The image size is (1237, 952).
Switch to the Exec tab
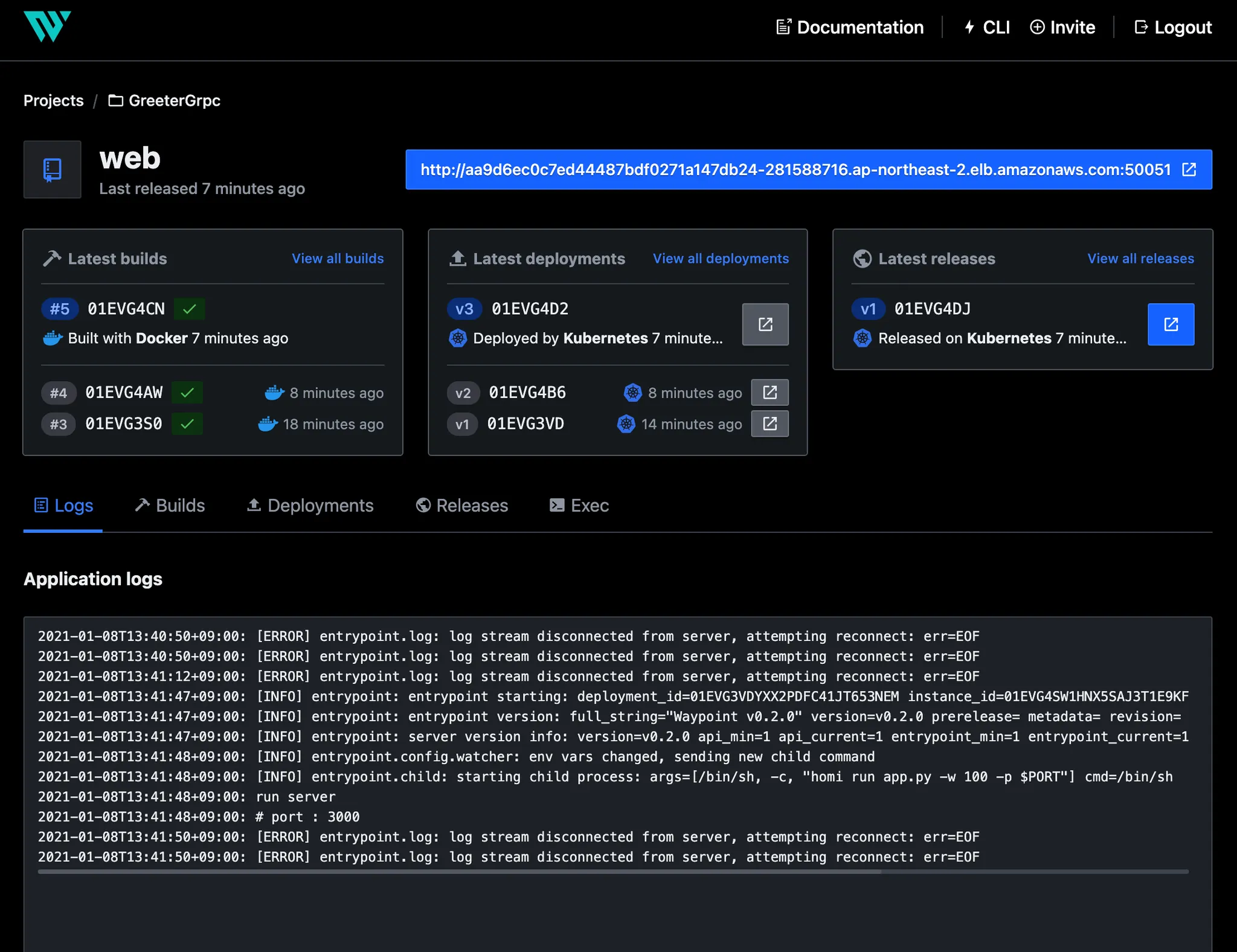coord(579,506)
